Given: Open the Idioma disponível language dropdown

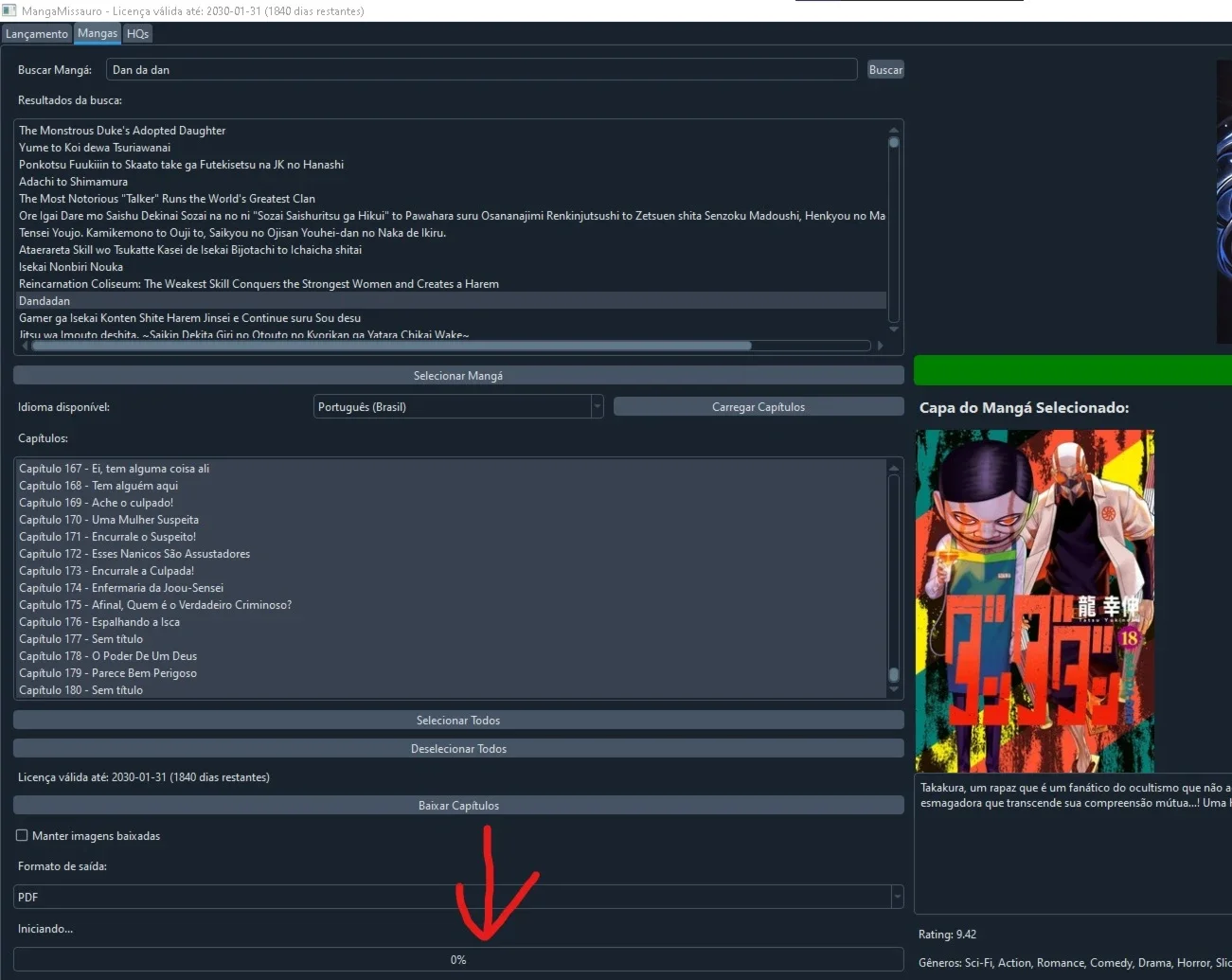Looking at the screenshot, I should (458, 407).
